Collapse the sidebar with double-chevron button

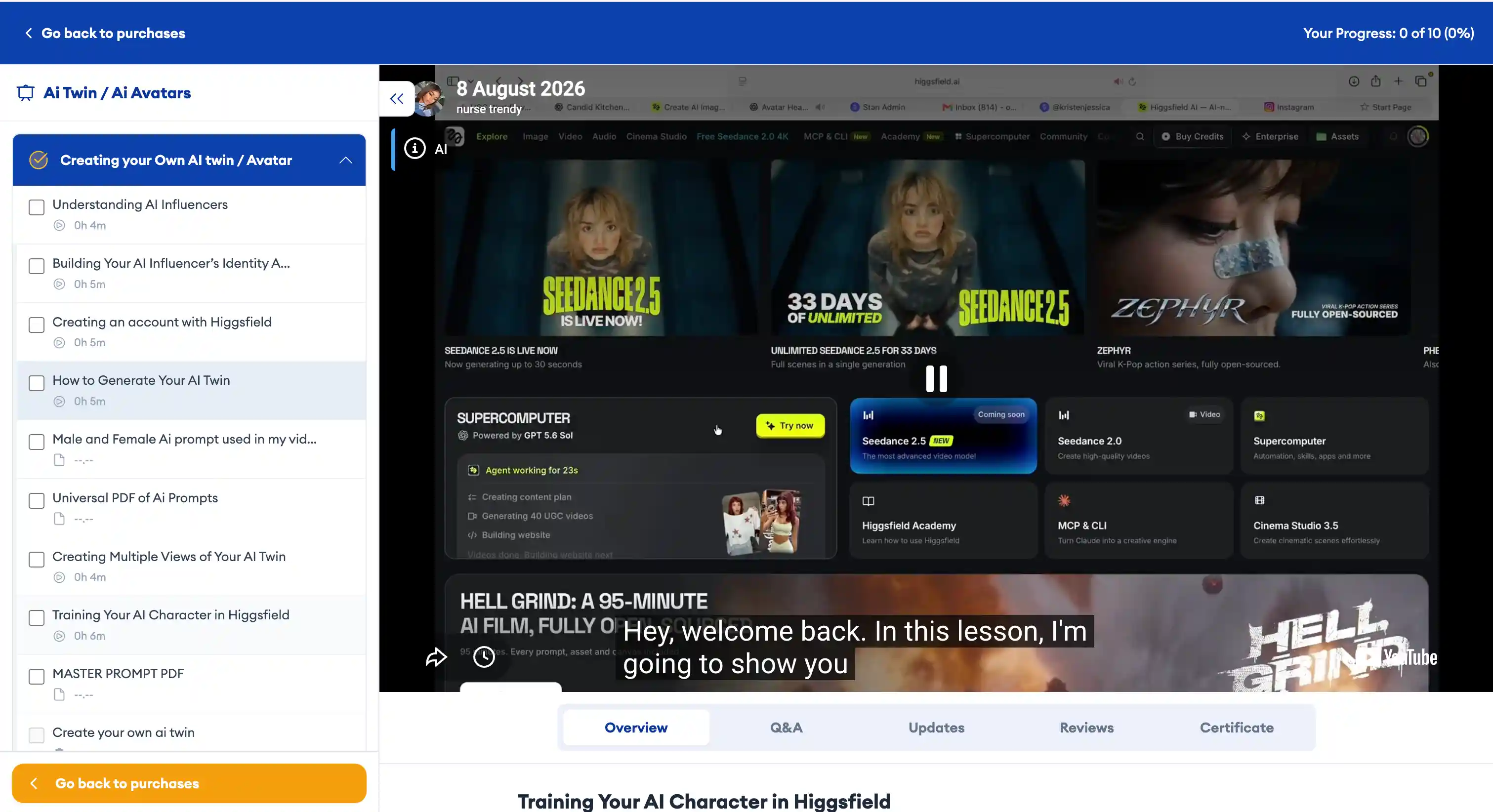click(x=397, y=98)
